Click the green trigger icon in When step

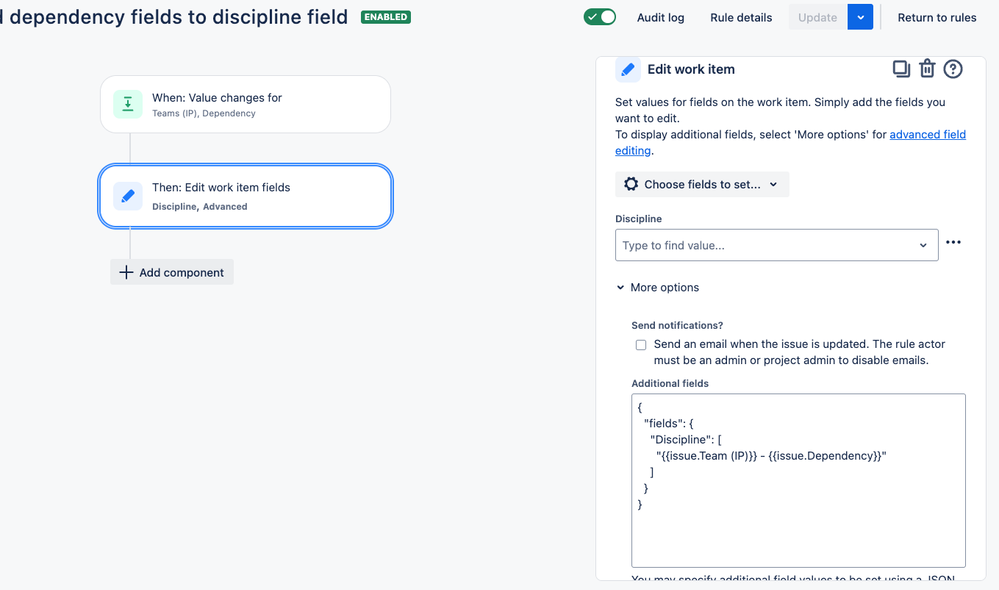(x=128, y=104)
